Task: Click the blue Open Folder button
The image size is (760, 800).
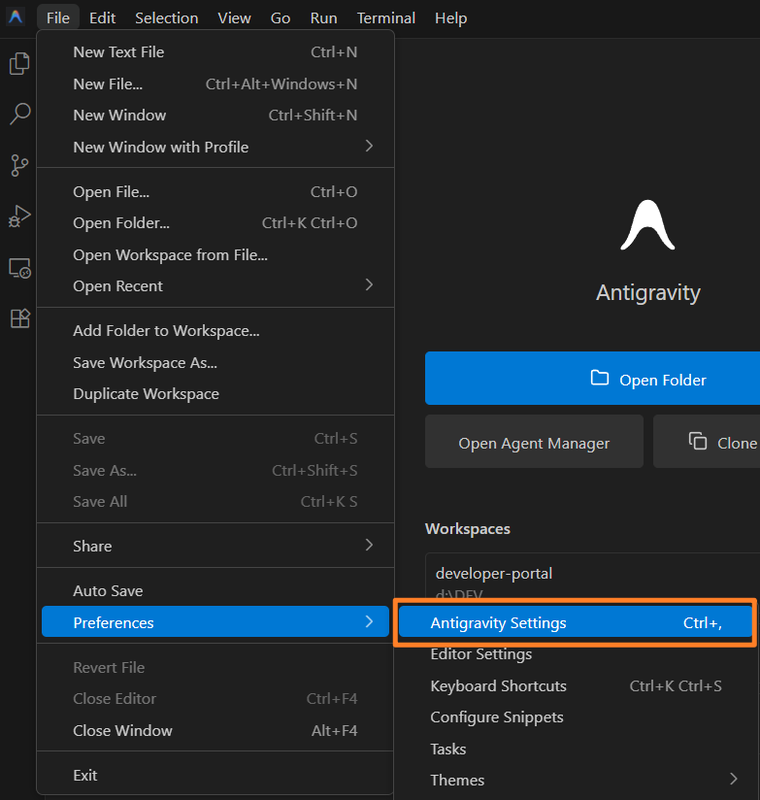Action: [592, 379]
